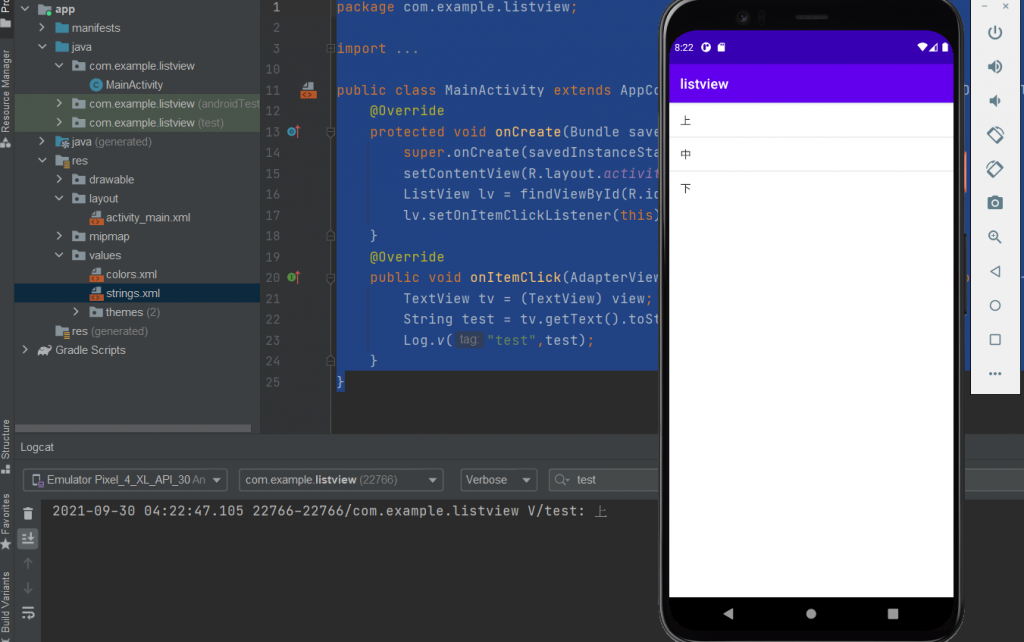Click listview app bar title
Screen dimensions: 1024x642
tap(703, 84)
